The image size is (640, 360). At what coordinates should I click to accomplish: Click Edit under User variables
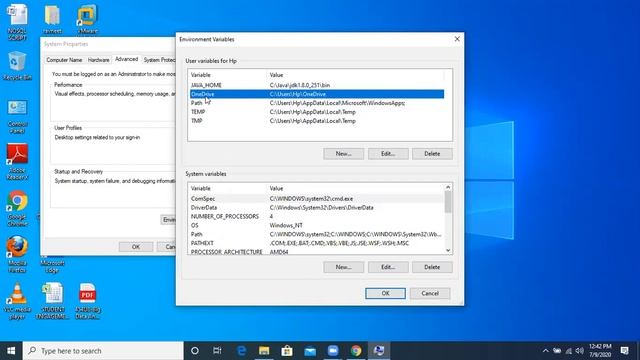coord(388,154)
